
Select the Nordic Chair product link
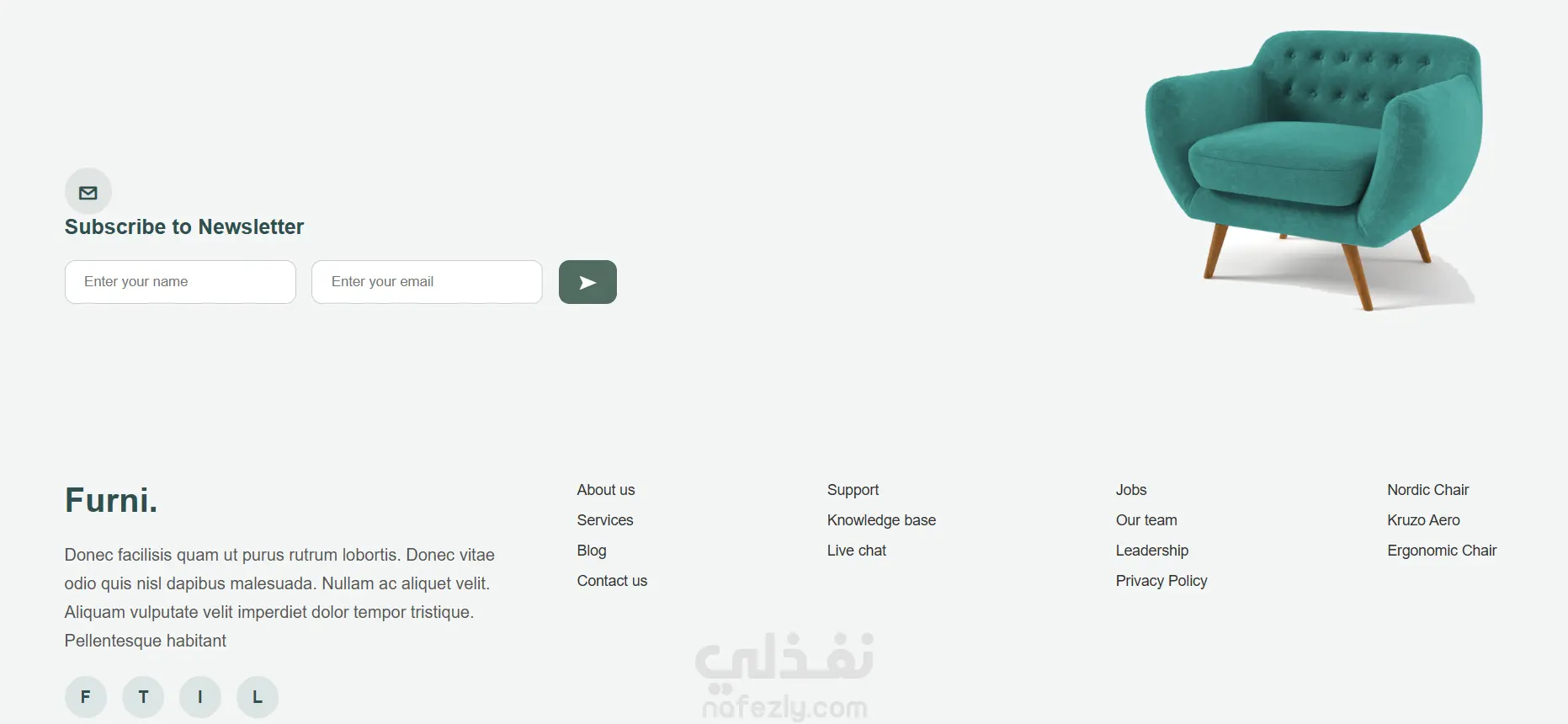pyautogui.click(x=1428, y=490)
